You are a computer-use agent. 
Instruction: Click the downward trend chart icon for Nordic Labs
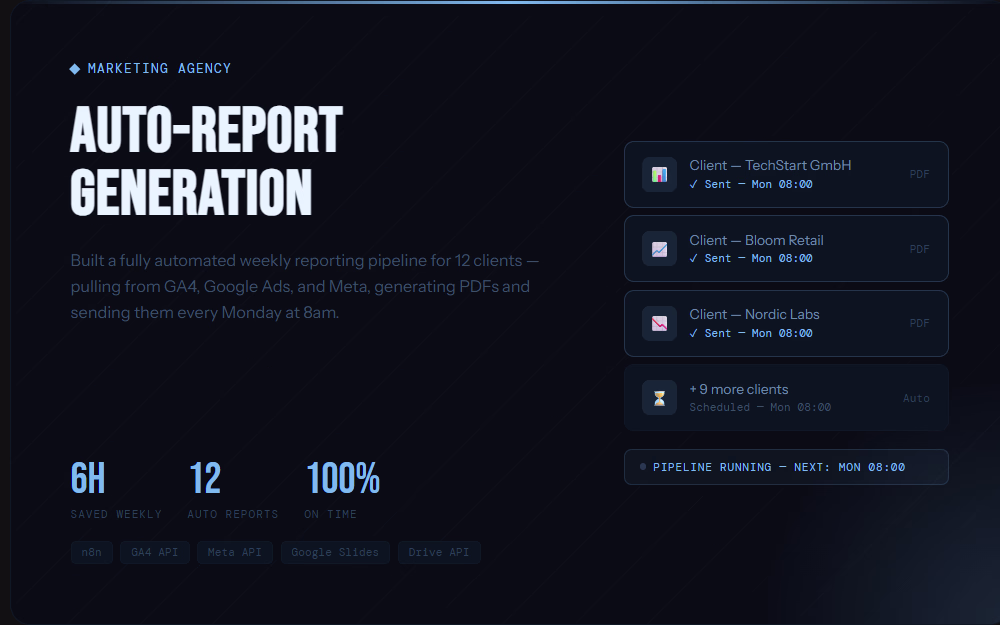point(659,323)
